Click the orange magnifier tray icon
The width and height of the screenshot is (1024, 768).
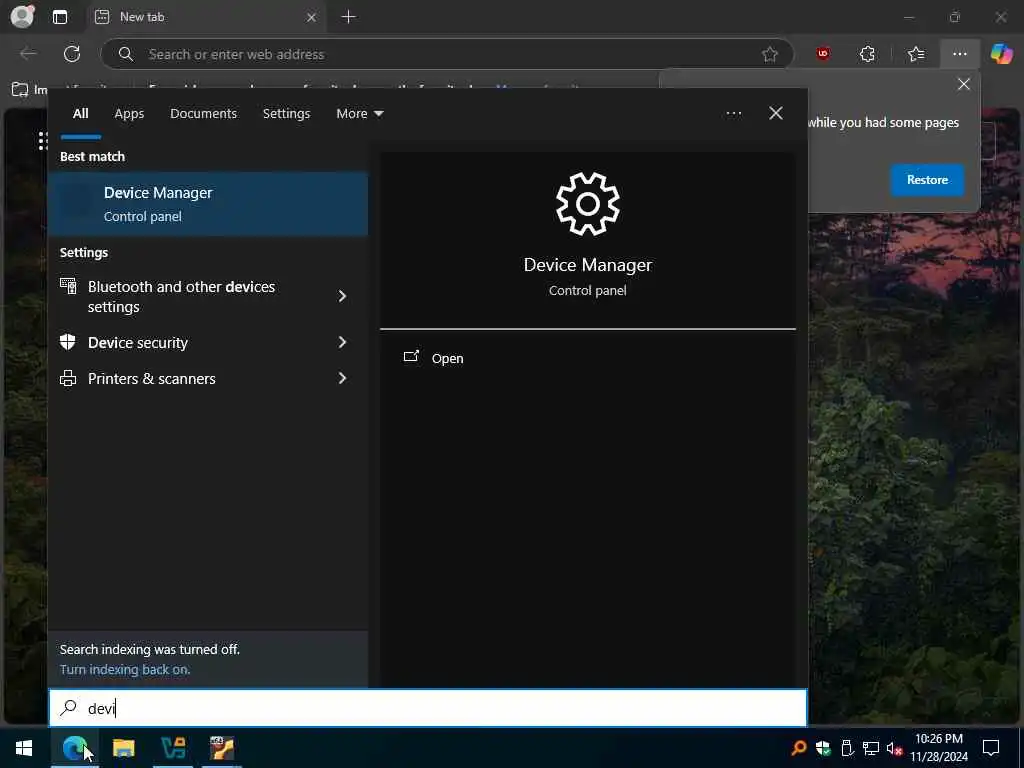[799, 748]
